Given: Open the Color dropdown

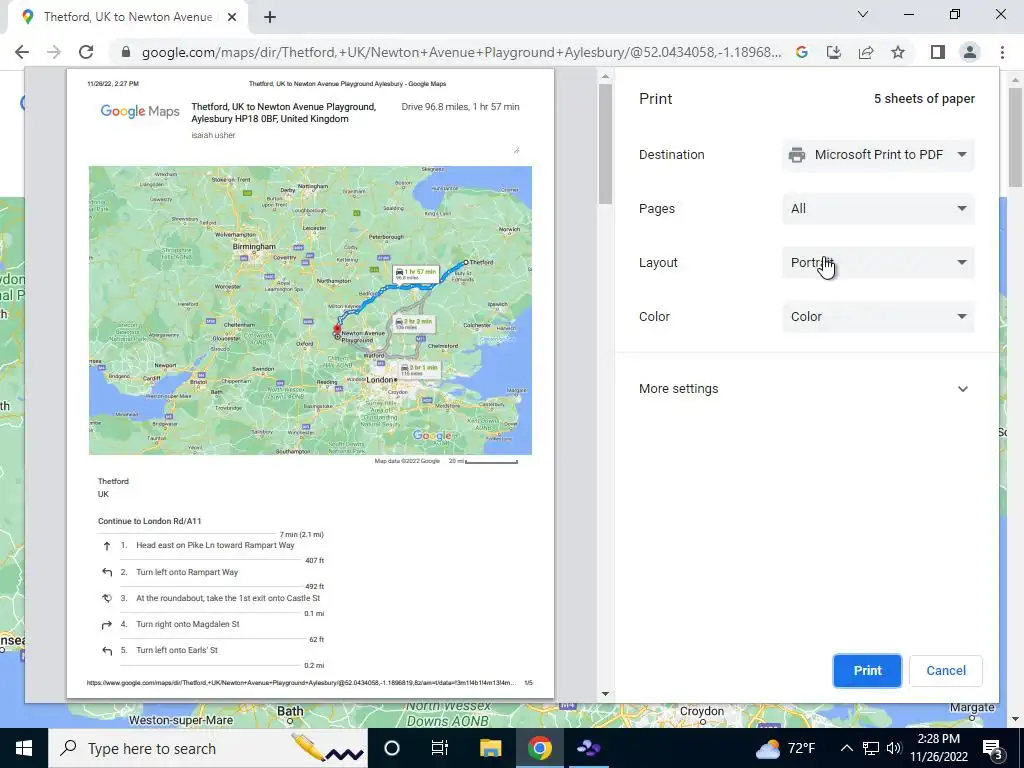Looking at the screenshot, I should [878, 317].
